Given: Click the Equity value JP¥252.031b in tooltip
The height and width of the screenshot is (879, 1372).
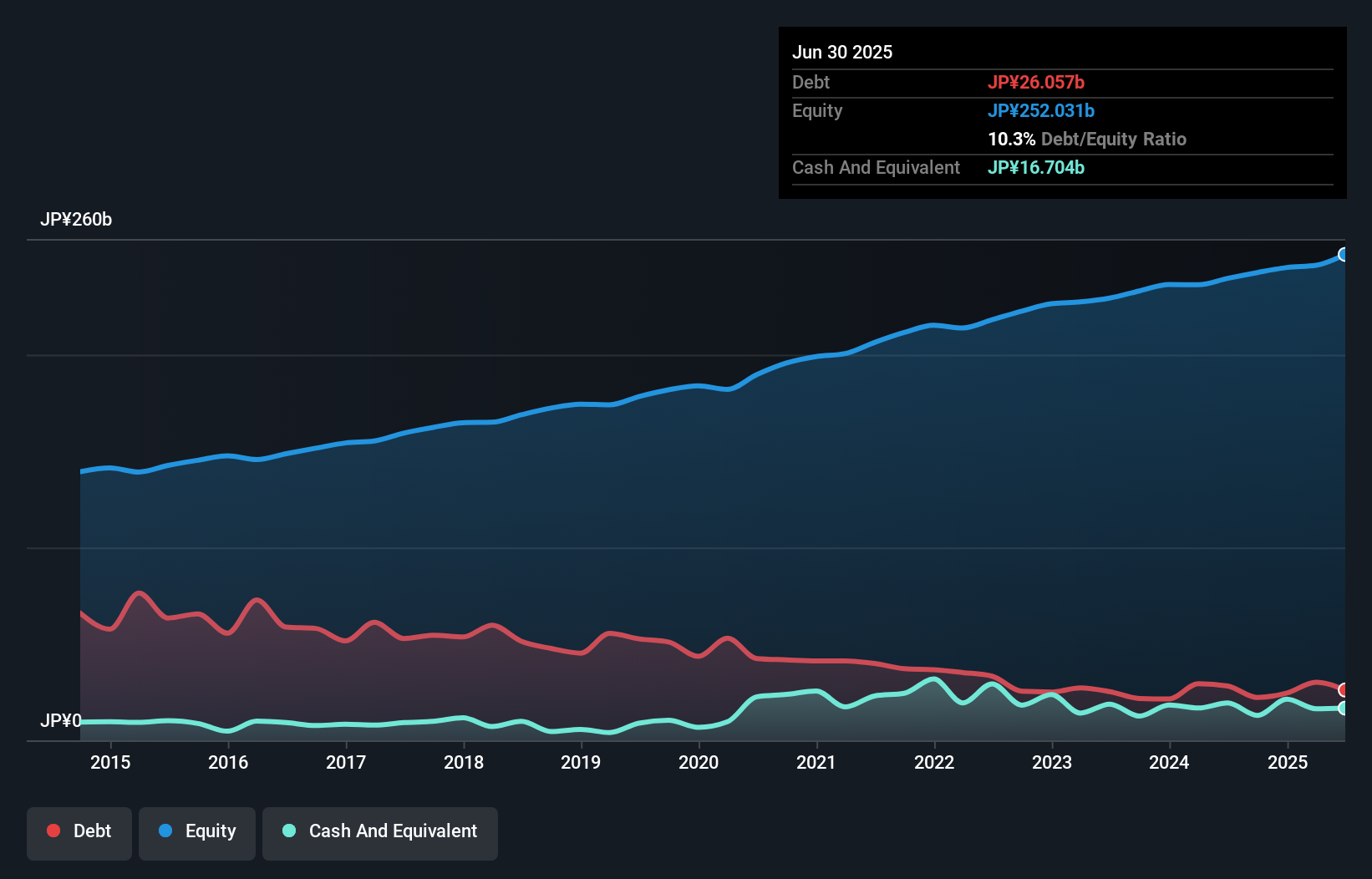Looking at the screenshot, I should pos(1041,110).
